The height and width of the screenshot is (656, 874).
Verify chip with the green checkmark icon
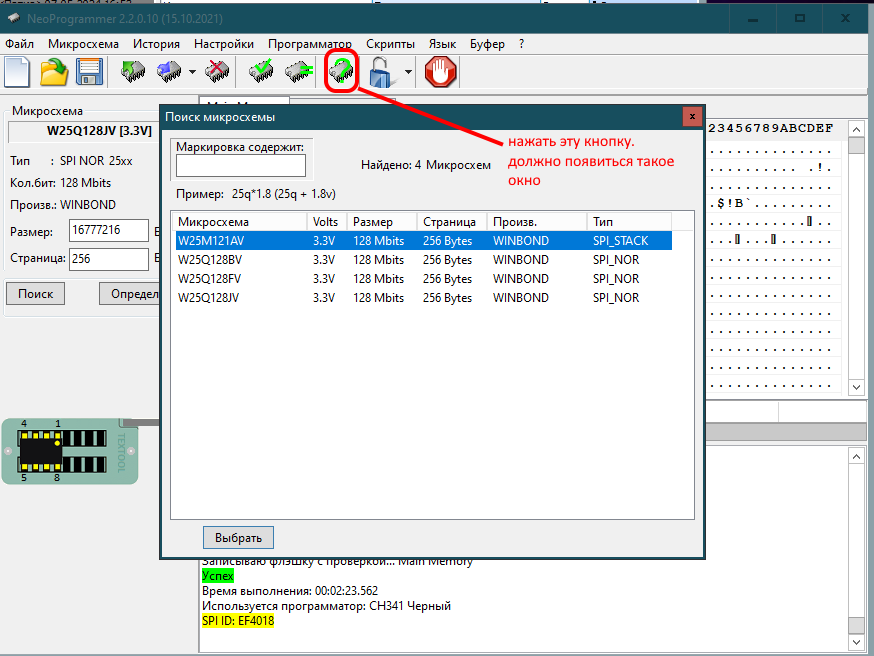coord(261,72)
